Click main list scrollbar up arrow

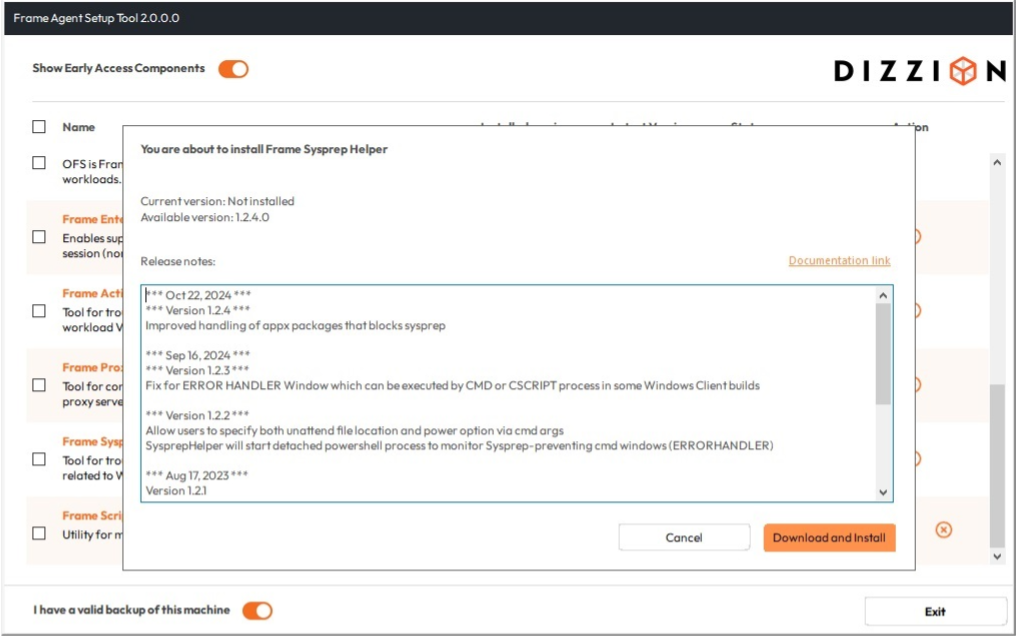tap(997, 161)
